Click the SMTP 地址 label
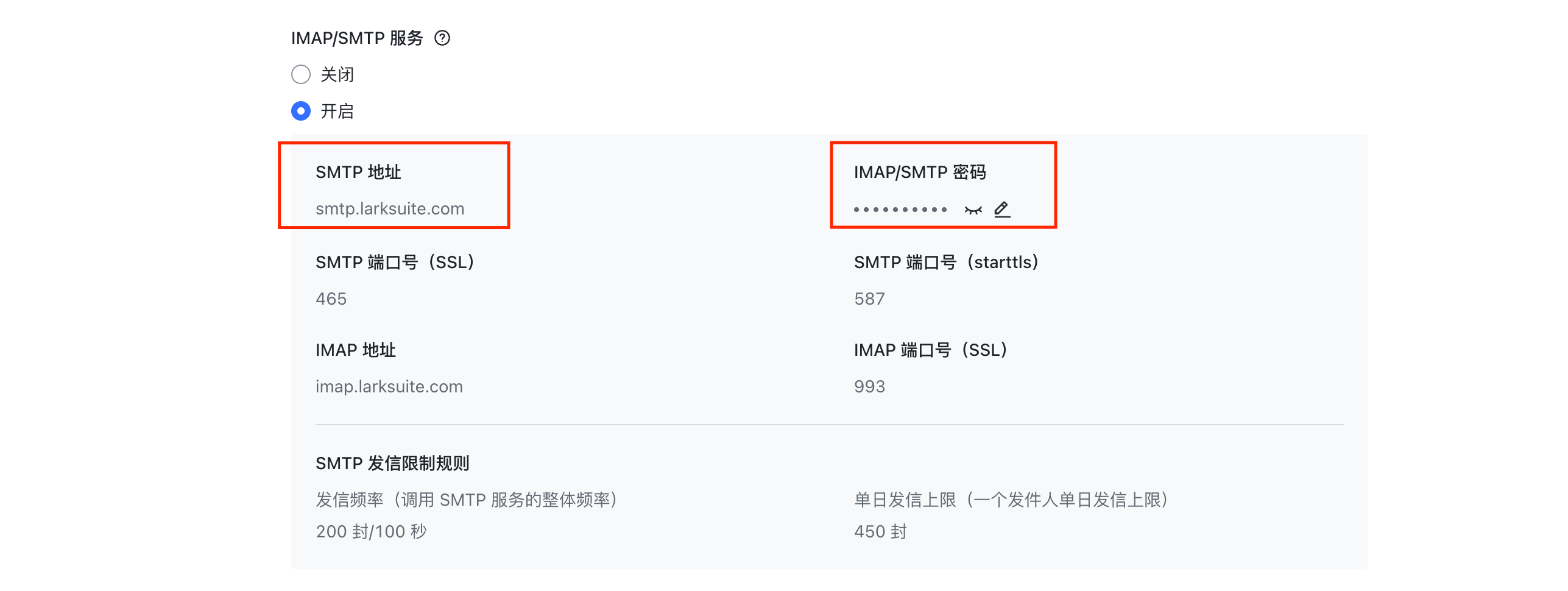 (358, 172)
